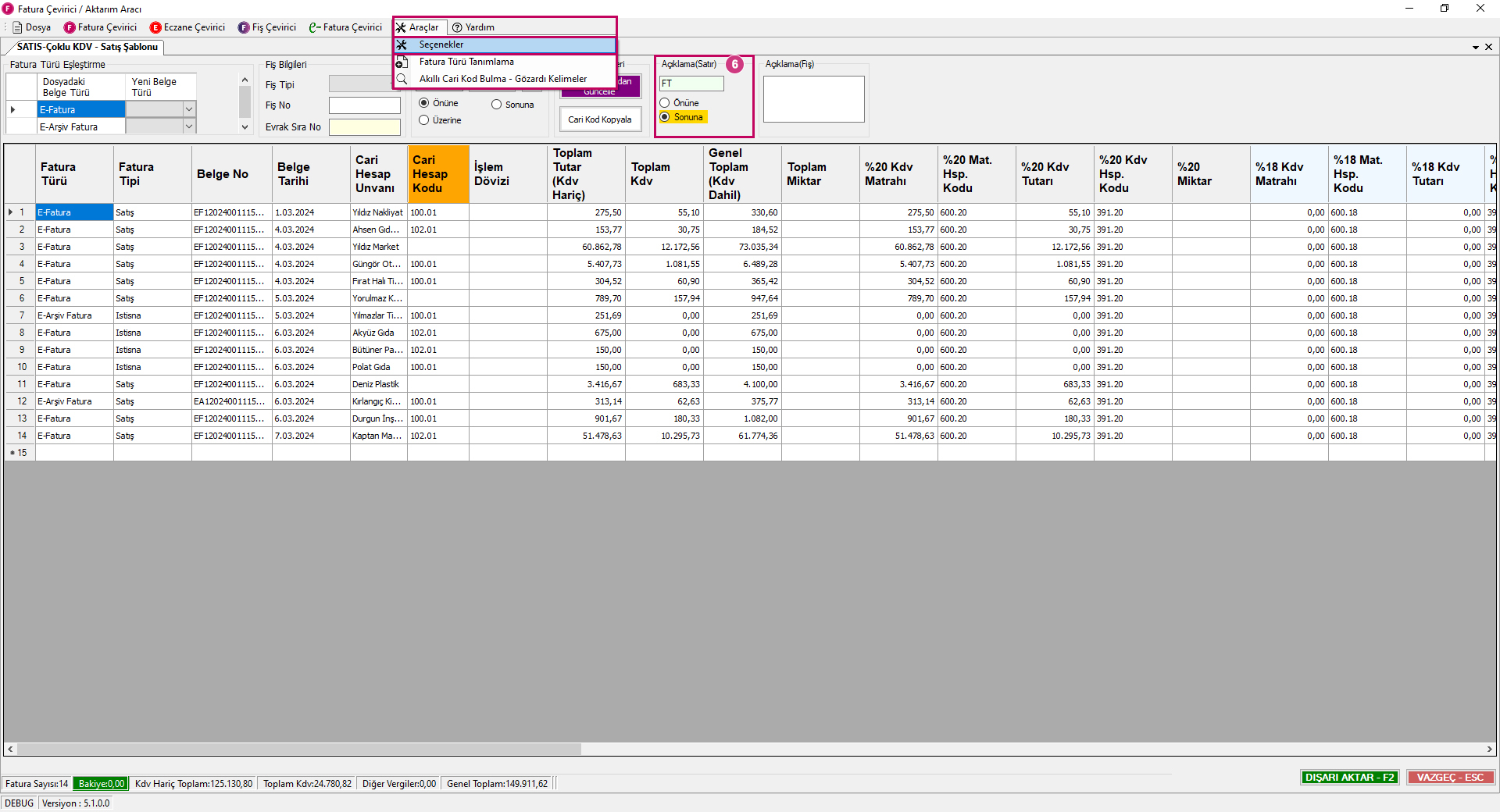The width and height of the screenshot is (1500, 812).
Task: Click the green e-Fatura Çevirici icon
Action: [x=314, y=27]
